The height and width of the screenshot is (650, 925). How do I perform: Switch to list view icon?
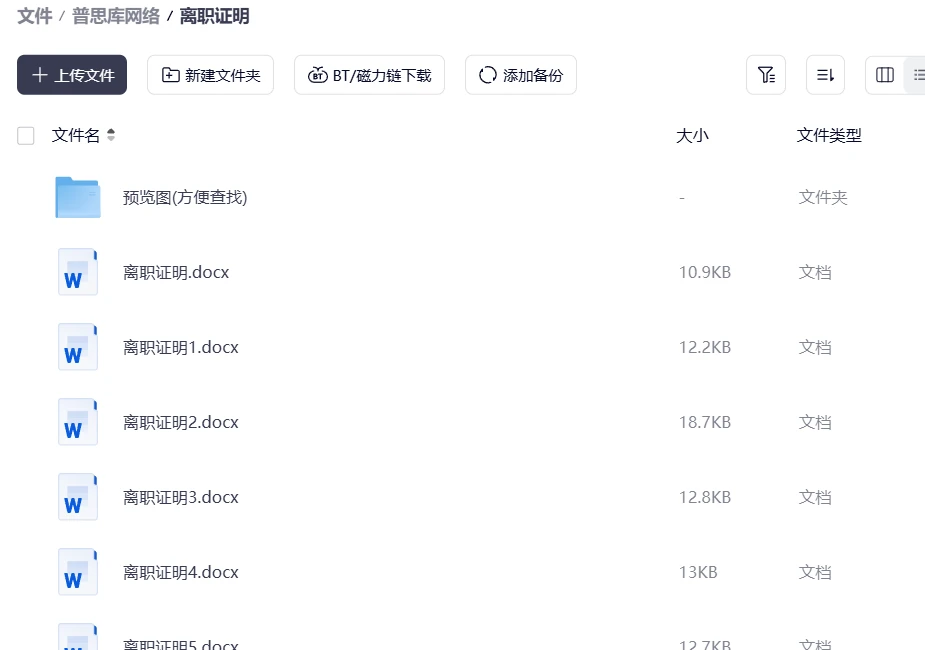pyautogui.click(x=917, y=75)
